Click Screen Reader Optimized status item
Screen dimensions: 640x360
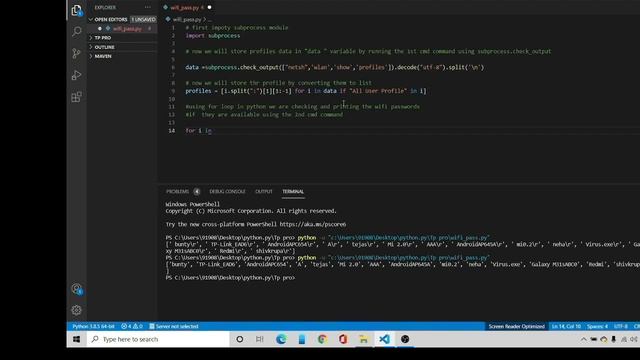[x=516, y=326]
